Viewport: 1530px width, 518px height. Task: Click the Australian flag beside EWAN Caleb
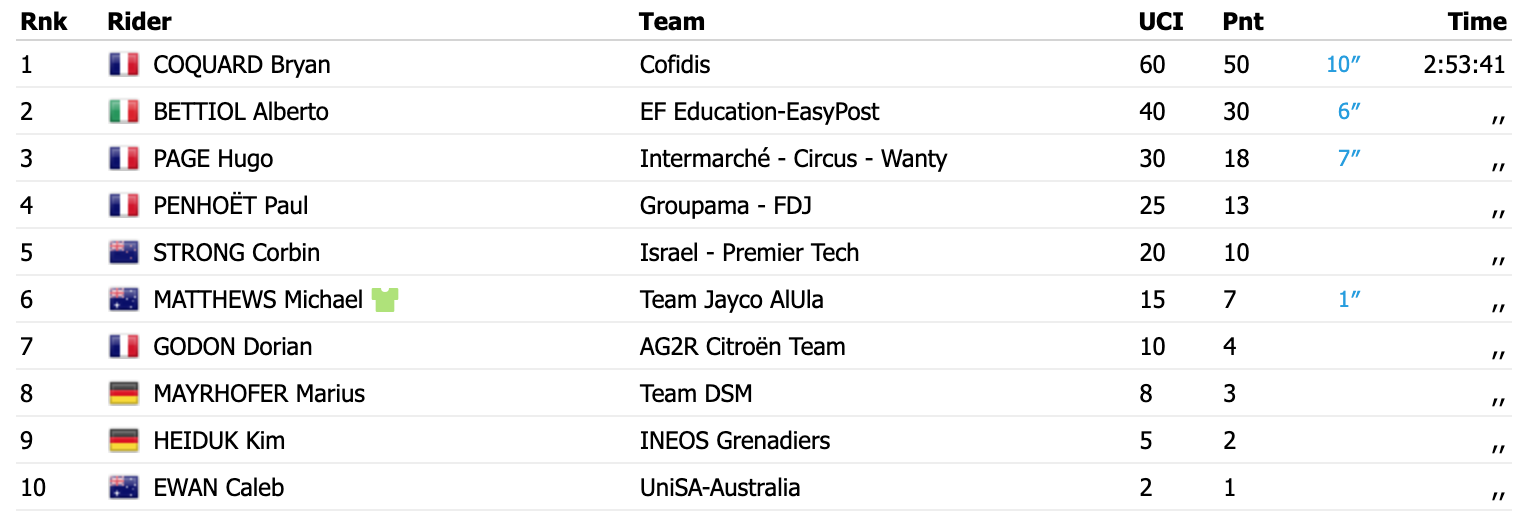point(123,488)
